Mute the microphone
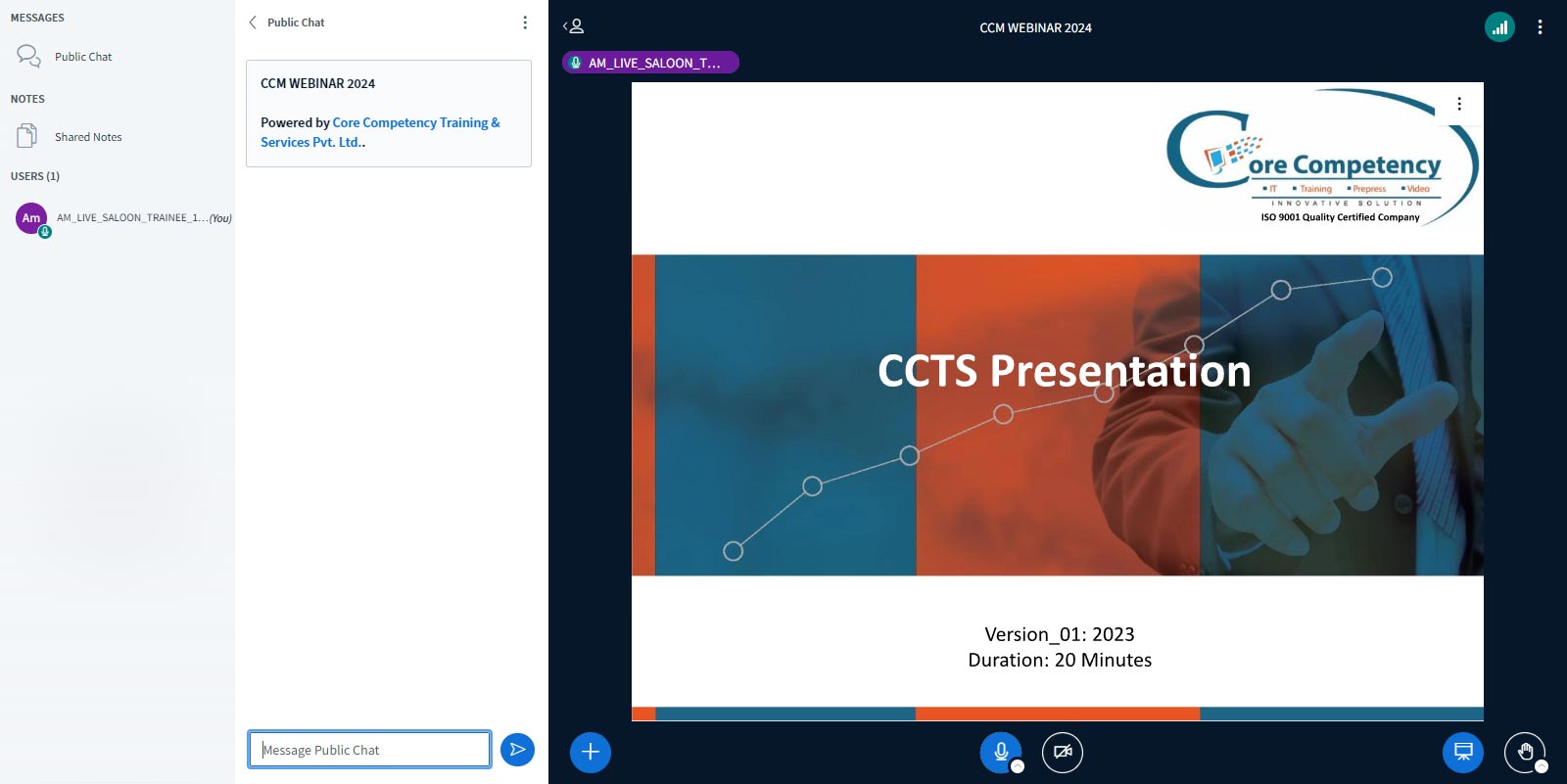Viewport: 1567px width, 784px height. pyautogui.click(x=1000, y=751)
